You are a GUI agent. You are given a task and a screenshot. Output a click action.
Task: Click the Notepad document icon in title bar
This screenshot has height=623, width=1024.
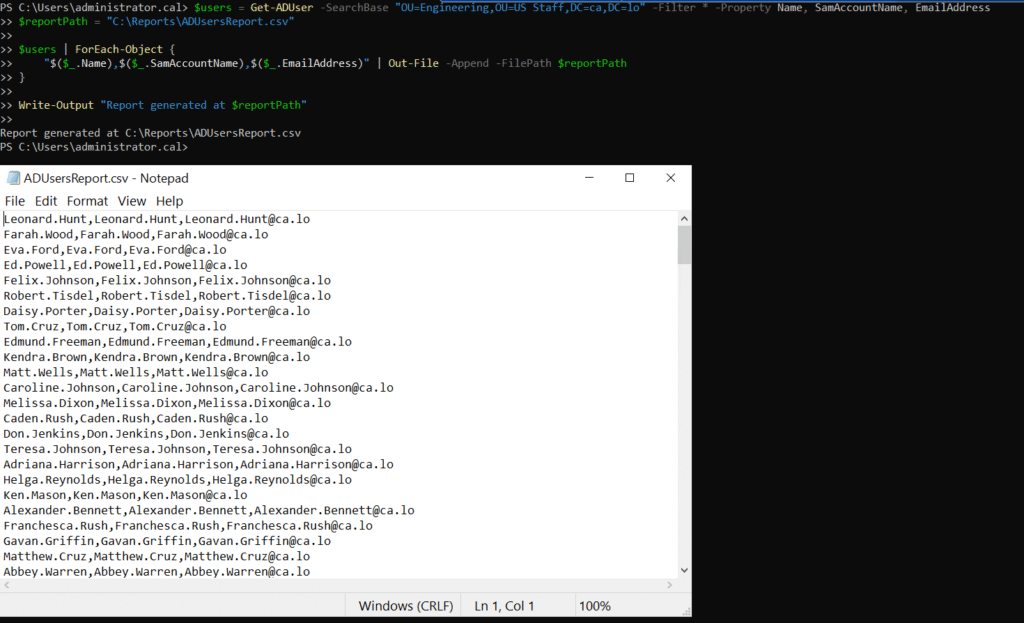coord(13,178)
